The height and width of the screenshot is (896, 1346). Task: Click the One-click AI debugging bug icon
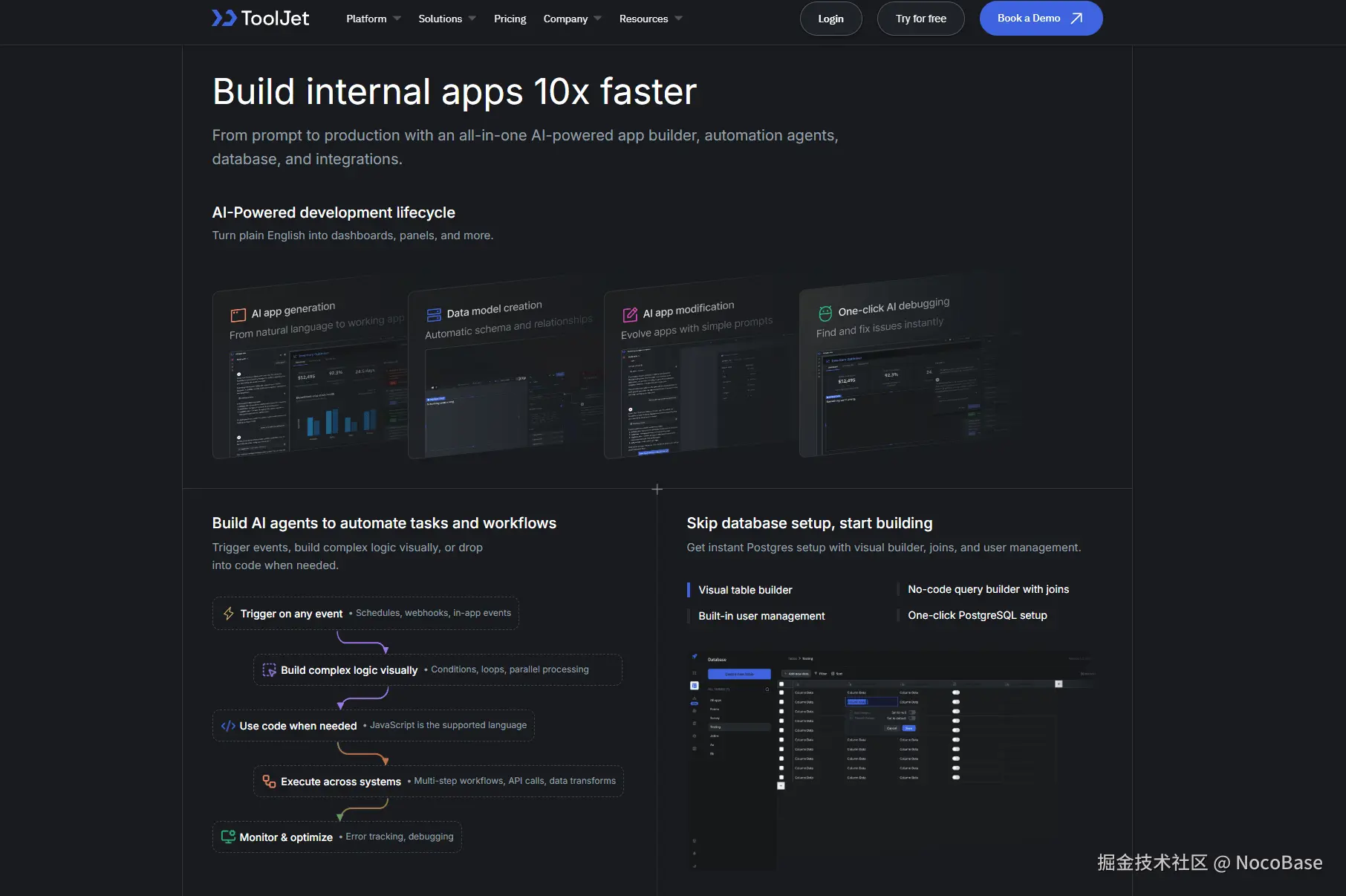[x=825, y=314]
